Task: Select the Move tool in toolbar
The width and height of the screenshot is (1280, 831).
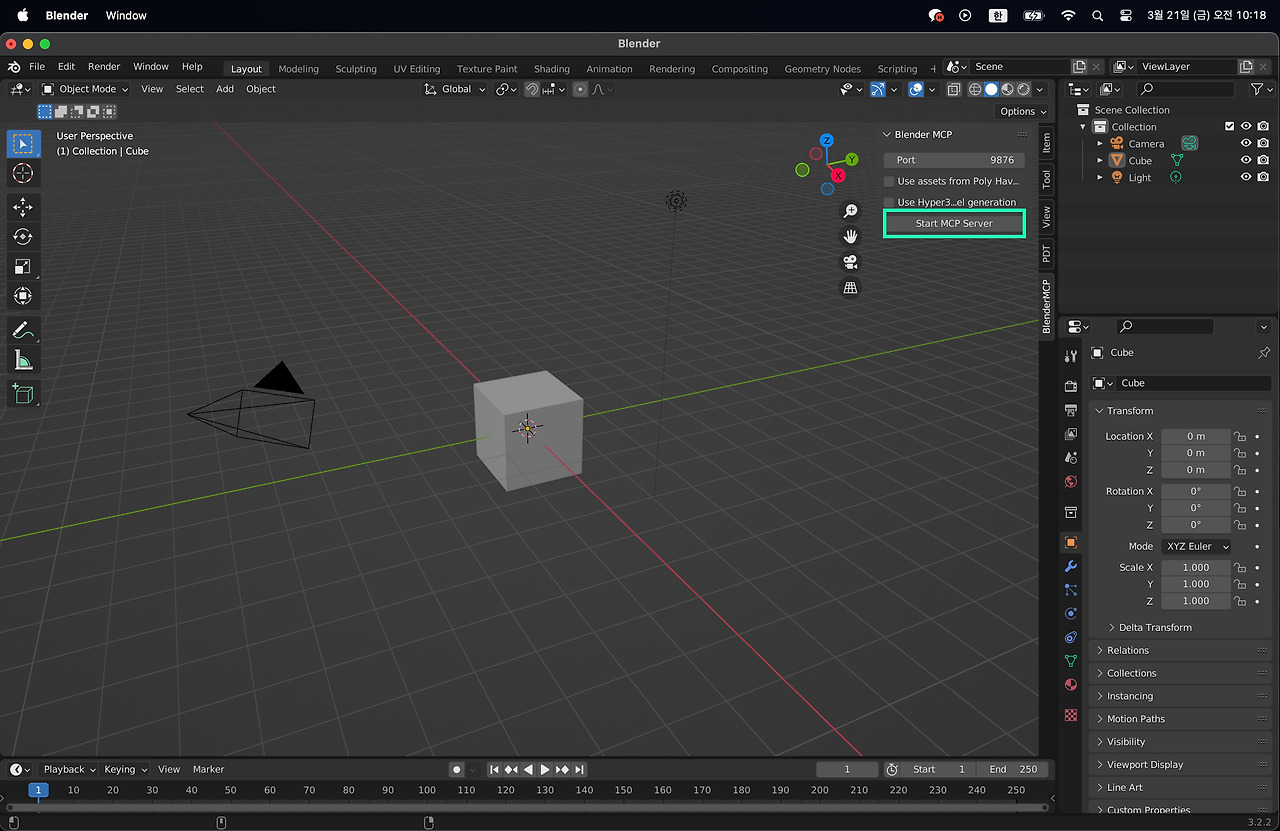Action: [22, 207]
